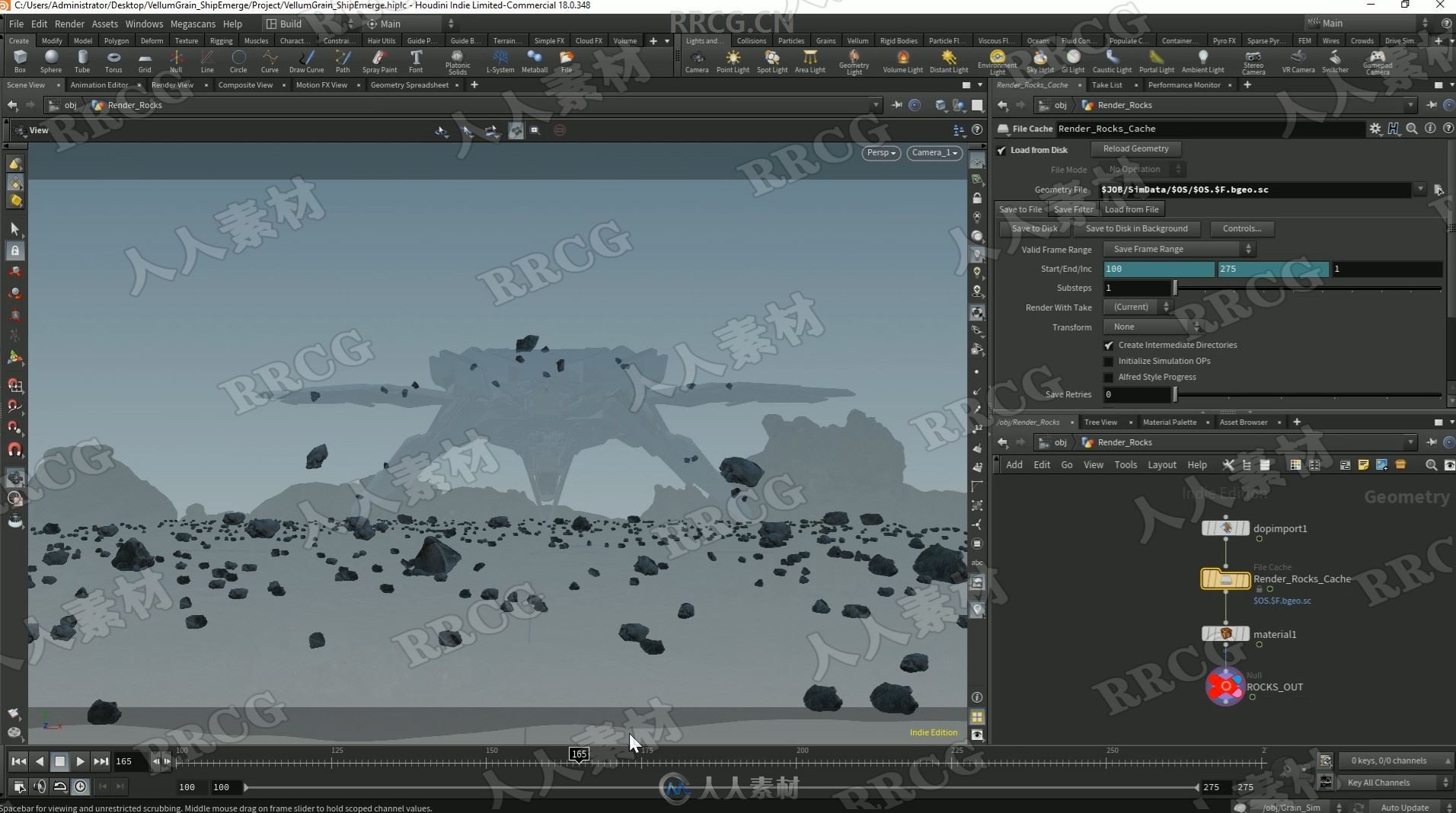This screenshot has width=1456, height=813.
Task: Jump to the first frame
Action: [18, 761]
